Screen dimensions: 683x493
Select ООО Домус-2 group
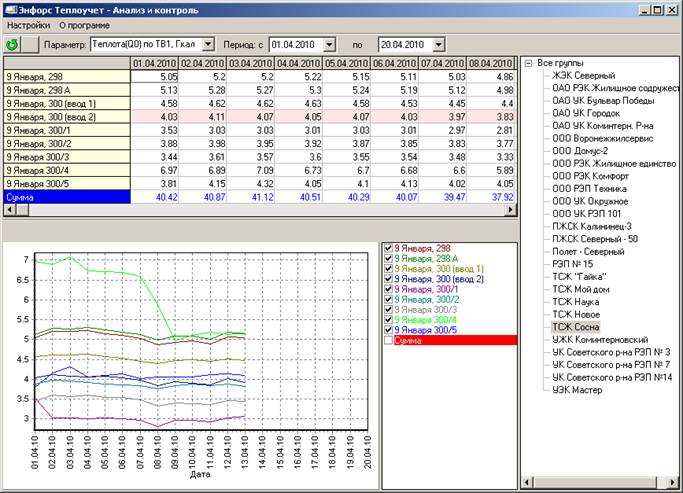click(x=580, y=151)
